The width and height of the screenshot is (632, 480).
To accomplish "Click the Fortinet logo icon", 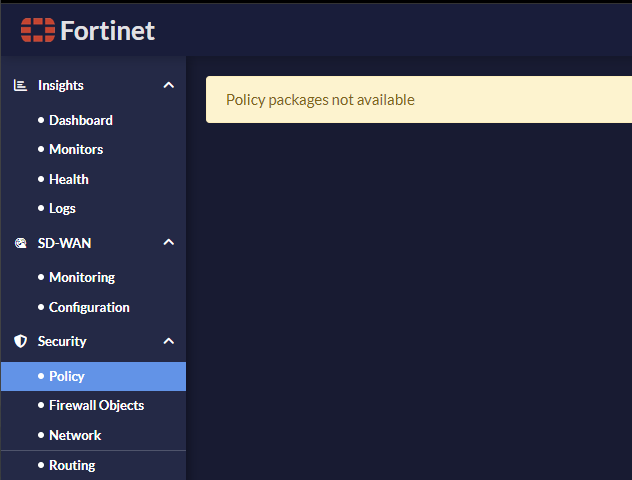I will (x=38, y=30).
